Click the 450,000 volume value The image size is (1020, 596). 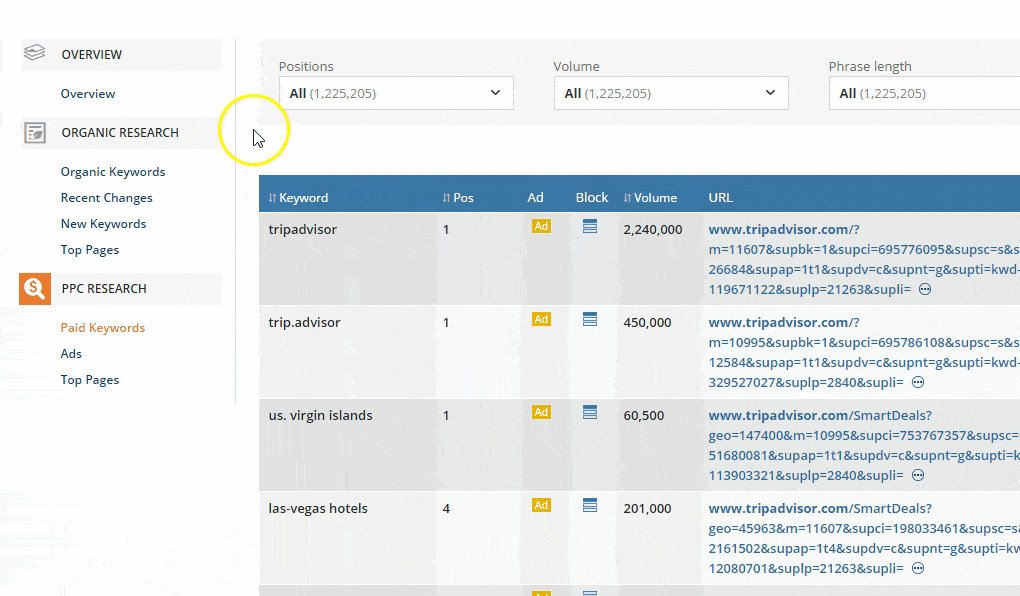click(x=647, y=323)
